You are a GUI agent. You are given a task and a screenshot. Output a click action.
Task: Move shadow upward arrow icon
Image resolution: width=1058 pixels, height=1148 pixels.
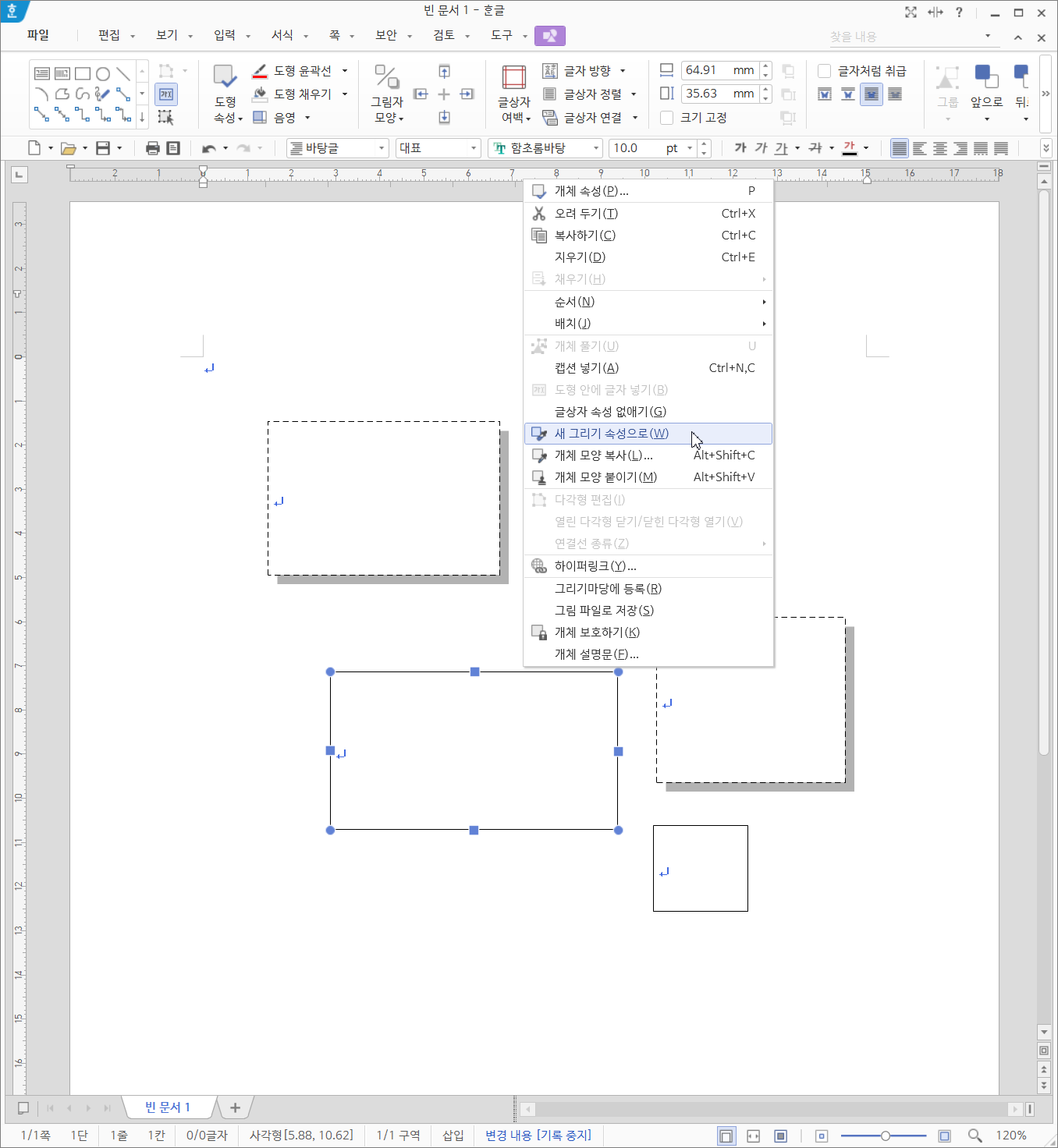(444, 71)
